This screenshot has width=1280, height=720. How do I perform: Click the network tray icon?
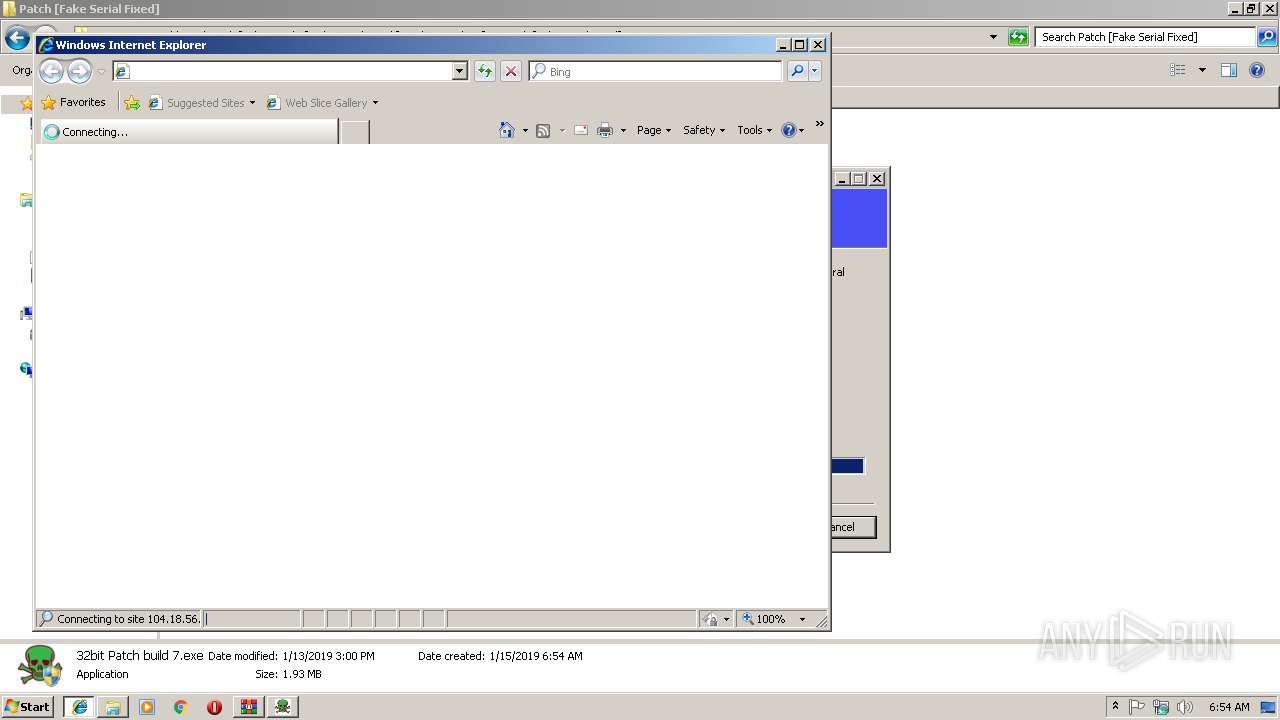click(1160, 706)
